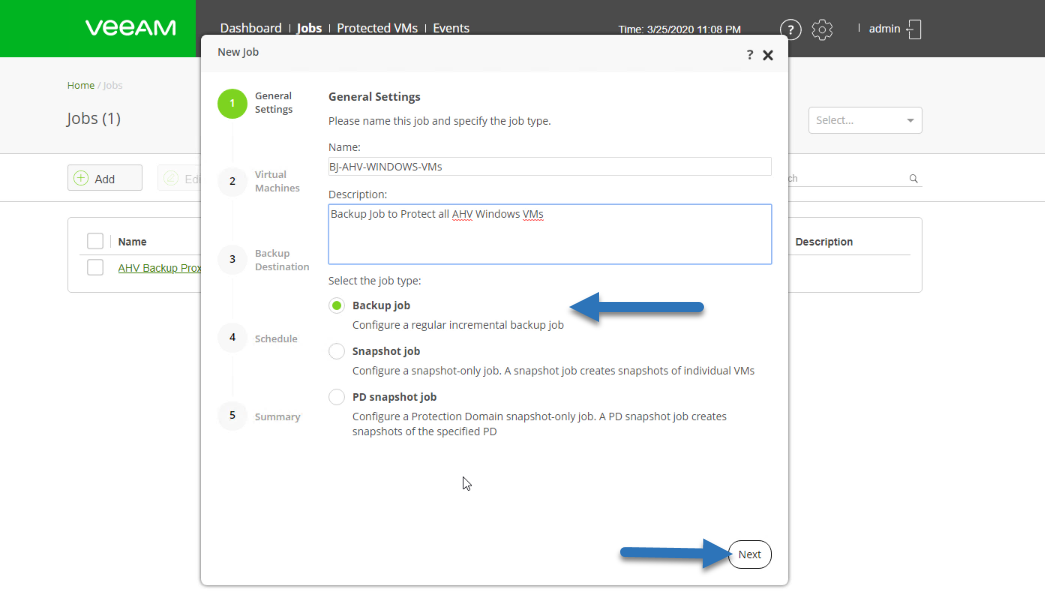Screen dimensions: 1045x614
Task: Click the dialog help question mark
Action: pos(750,55)
